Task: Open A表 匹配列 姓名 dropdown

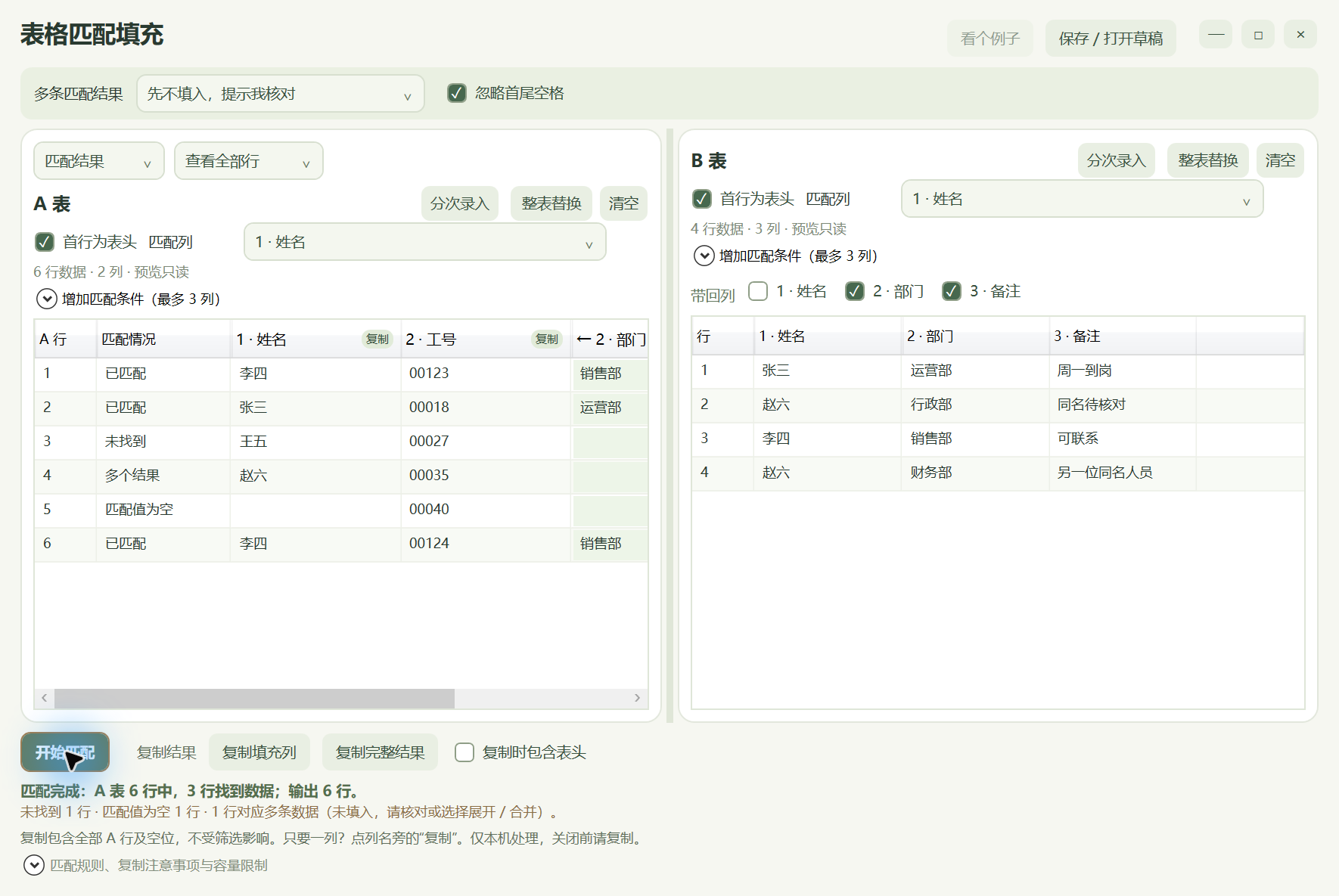Action: coord(425,242)
